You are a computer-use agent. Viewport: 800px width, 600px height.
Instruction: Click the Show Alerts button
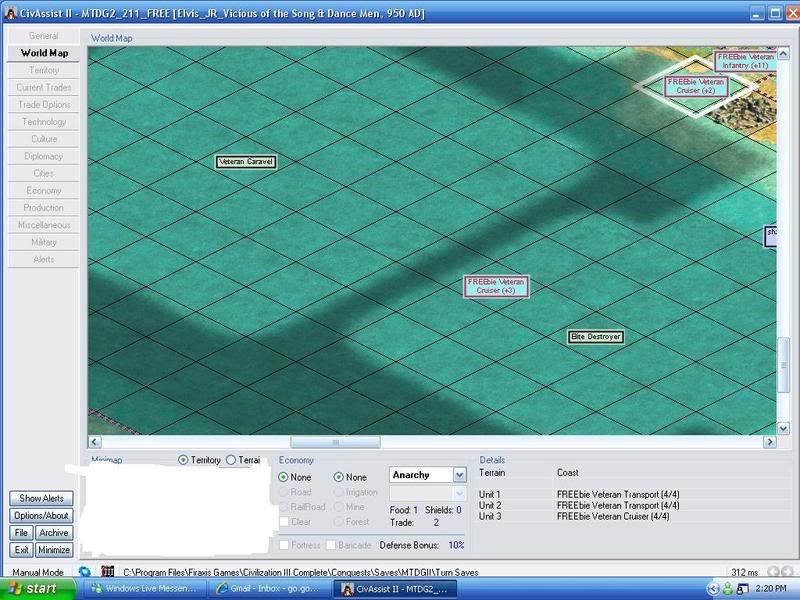(x=41, y=498)
